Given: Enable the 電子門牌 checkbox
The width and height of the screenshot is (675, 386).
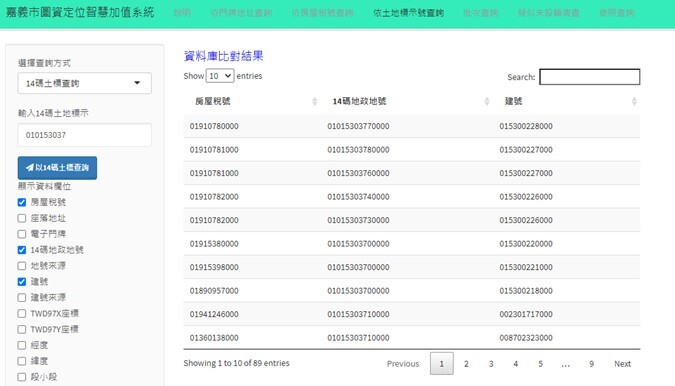Looking at the screenshot, I should (22, 234).
